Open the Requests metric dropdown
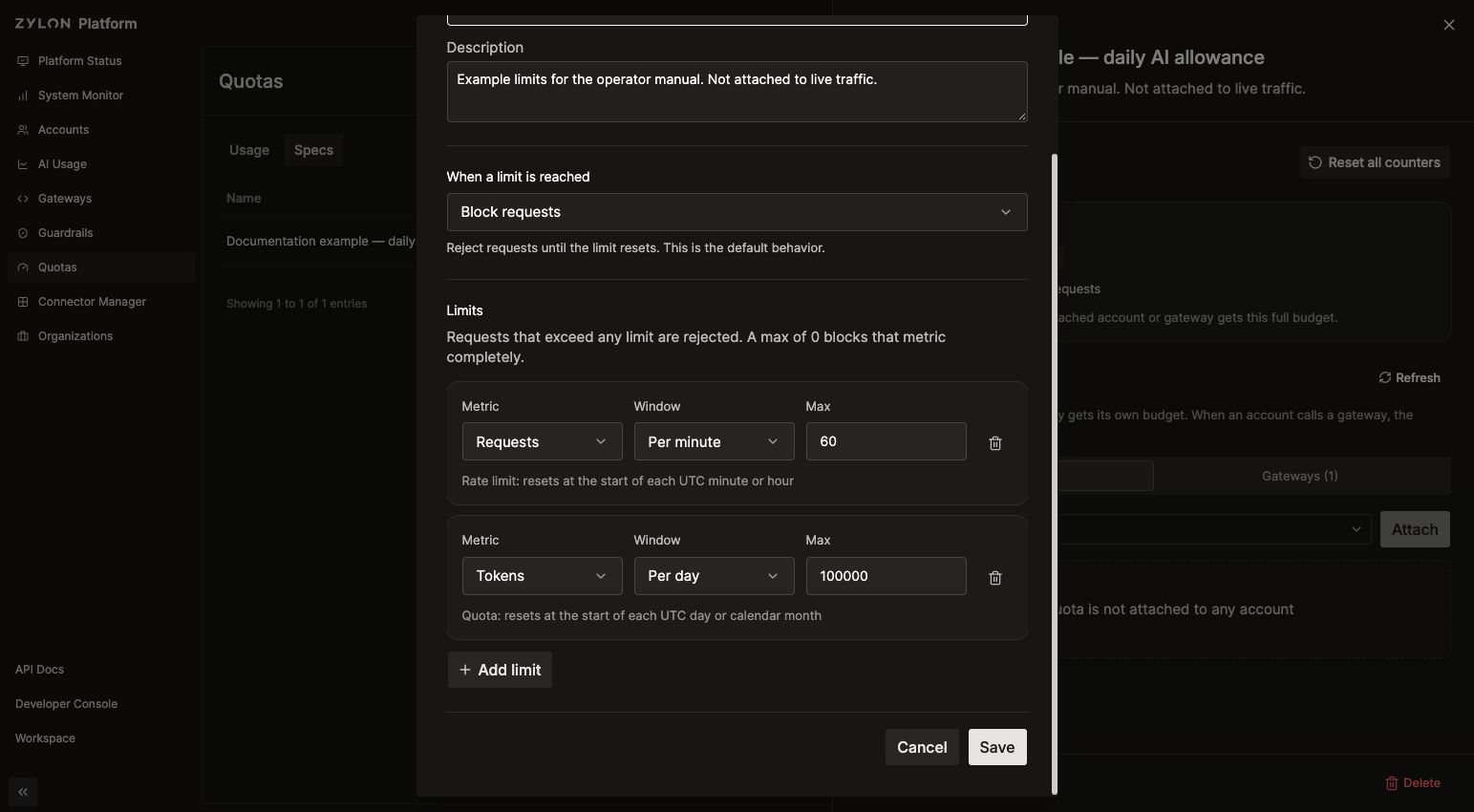Image resolution: width=1474 pixels, height=812 pixels. [x=542, y=441]
